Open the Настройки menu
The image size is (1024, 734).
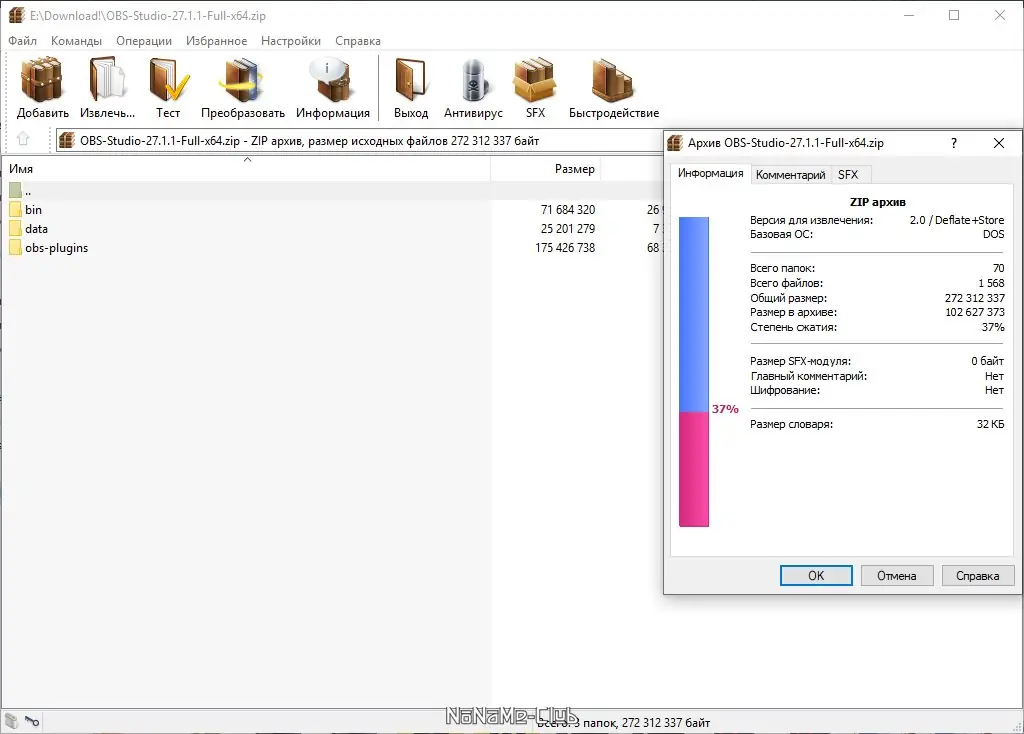pos(291,40)
